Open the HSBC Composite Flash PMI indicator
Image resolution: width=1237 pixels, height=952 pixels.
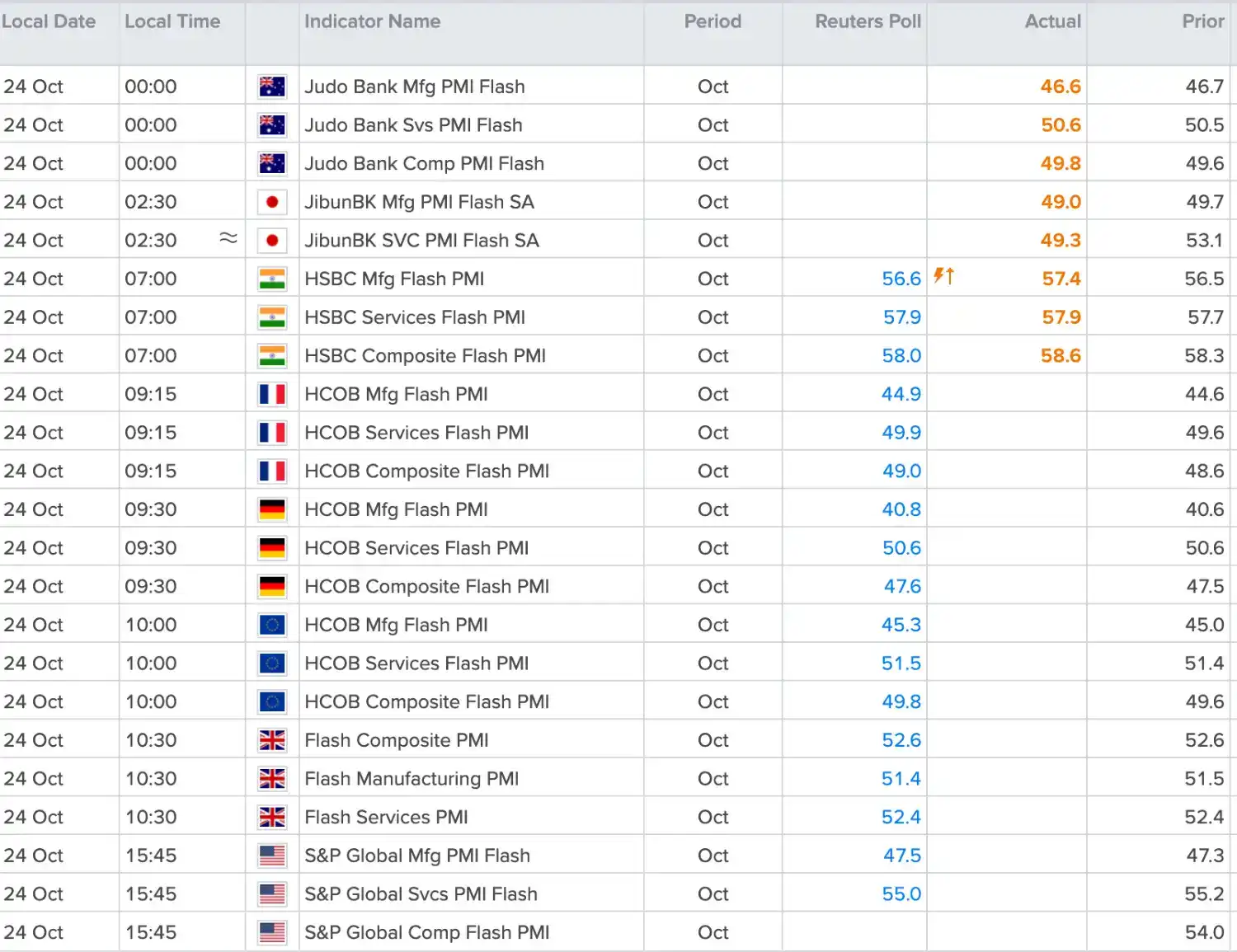click(426, 356)
